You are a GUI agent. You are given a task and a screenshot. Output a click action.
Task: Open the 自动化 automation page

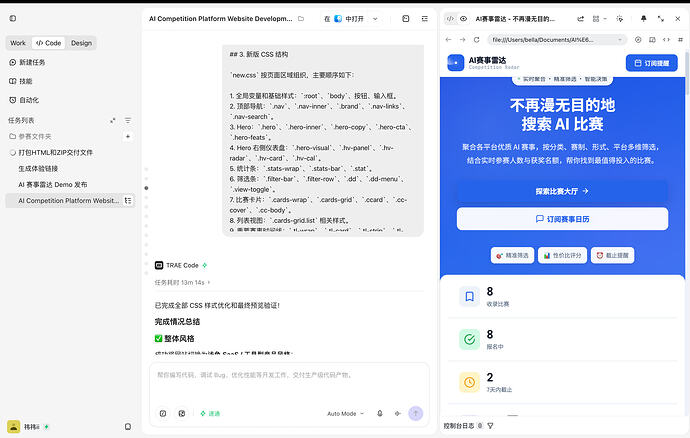pyautogui.click(x=24, y=100)
